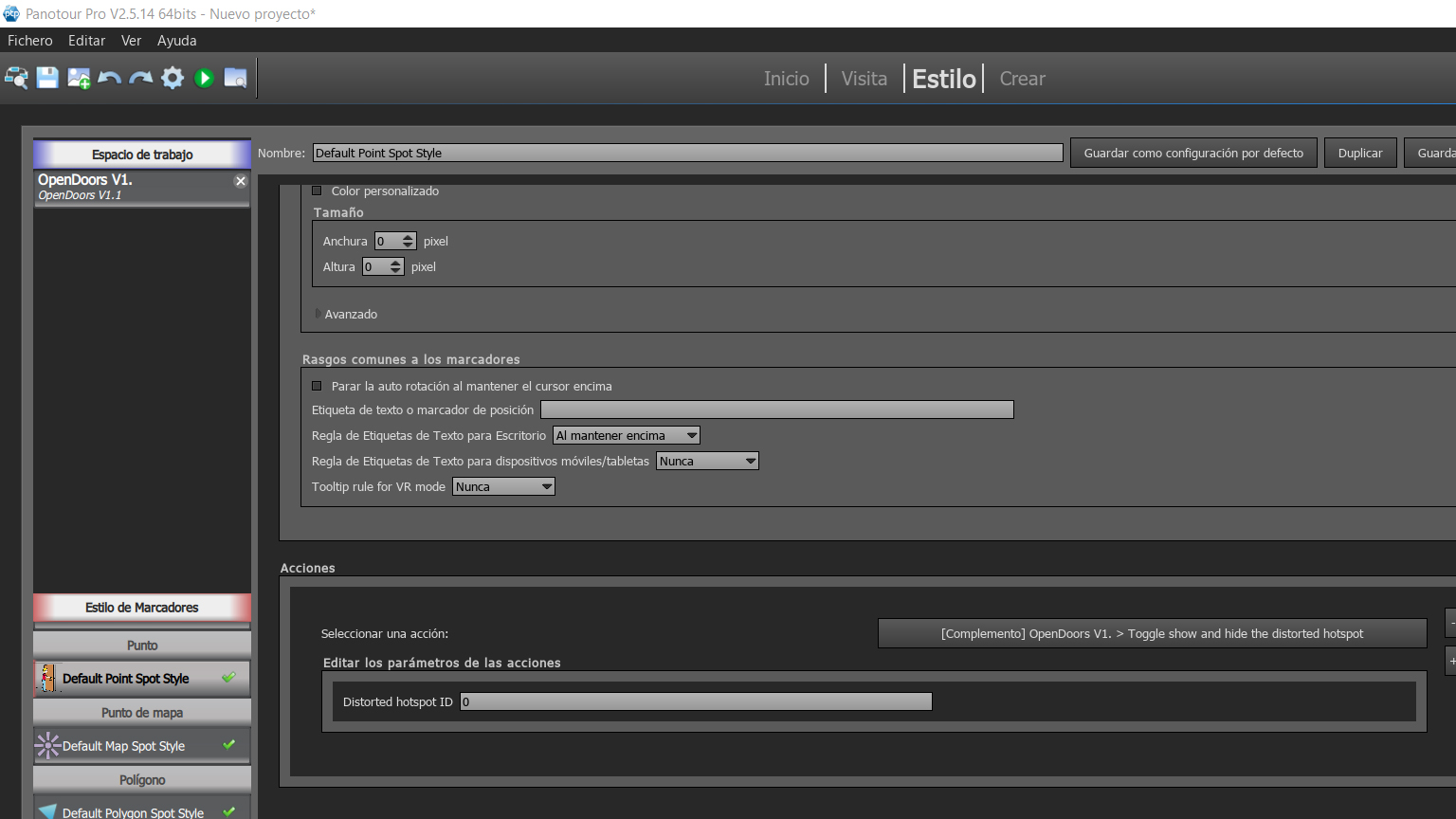
Task: Click the Acciones section label
Action: pos(308,568)
